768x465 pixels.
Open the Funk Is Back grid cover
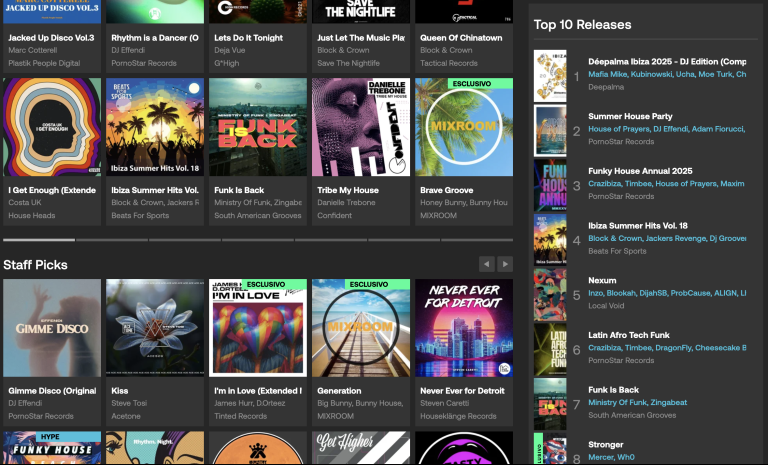(258, 127)
